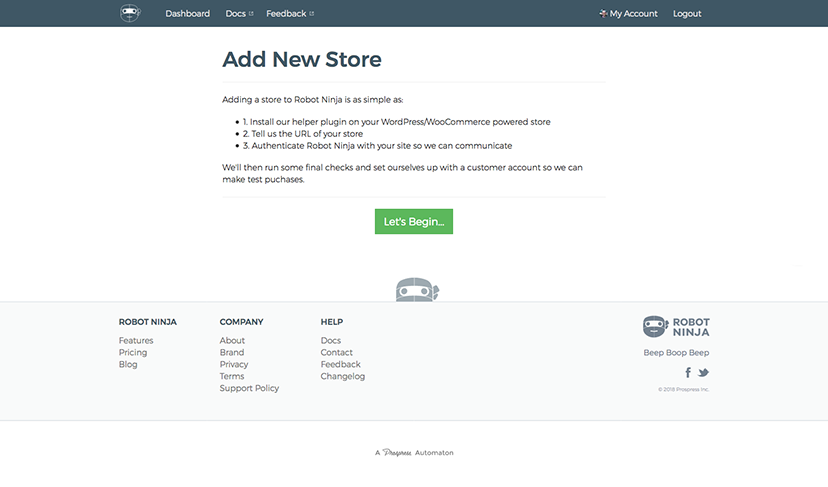828x487 pixels.
Task: Open the About footer link
Action: 232,341
